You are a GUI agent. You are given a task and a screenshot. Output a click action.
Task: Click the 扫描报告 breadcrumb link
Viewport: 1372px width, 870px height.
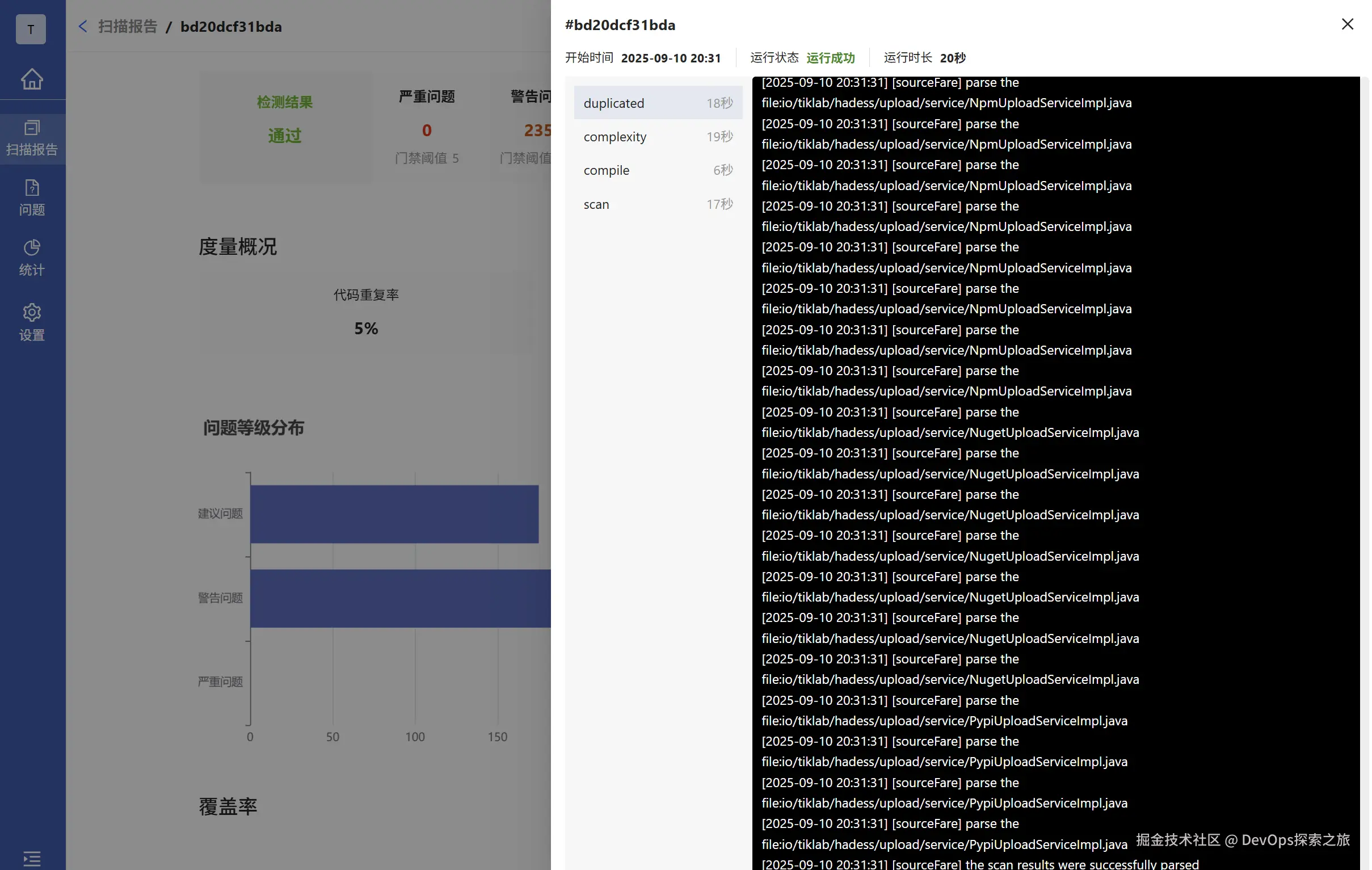tap(128, 26)
